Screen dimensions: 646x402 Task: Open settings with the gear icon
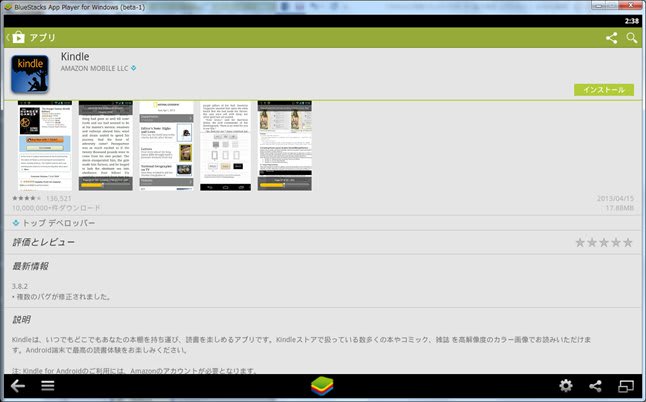click(x=566, y=386)
